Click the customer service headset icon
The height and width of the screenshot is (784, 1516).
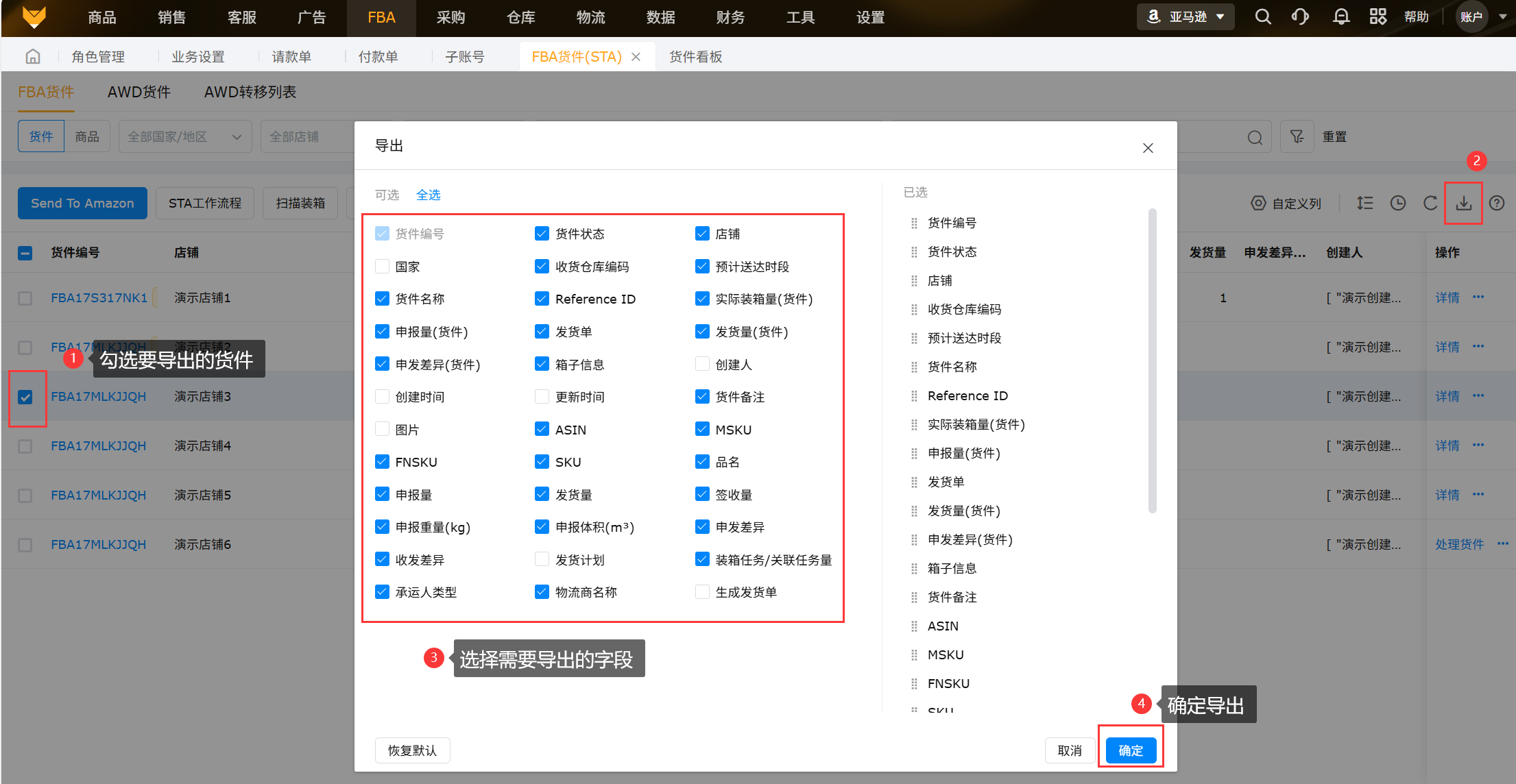click(1300, 17)
